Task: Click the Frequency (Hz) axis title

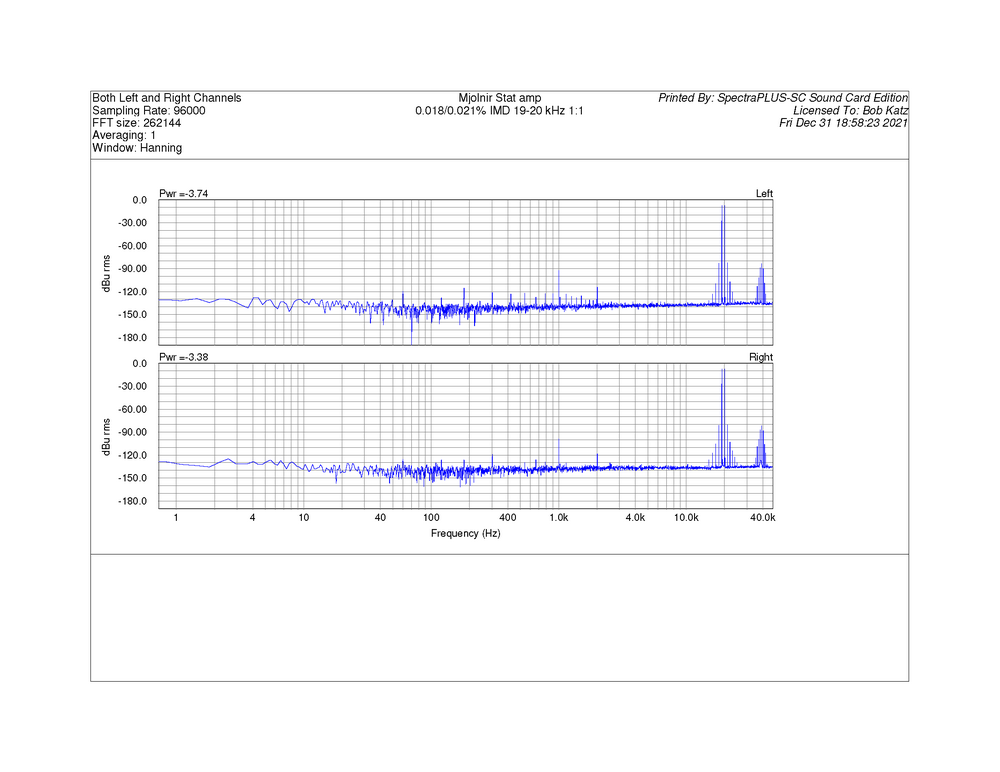Action: click(465, 534)
